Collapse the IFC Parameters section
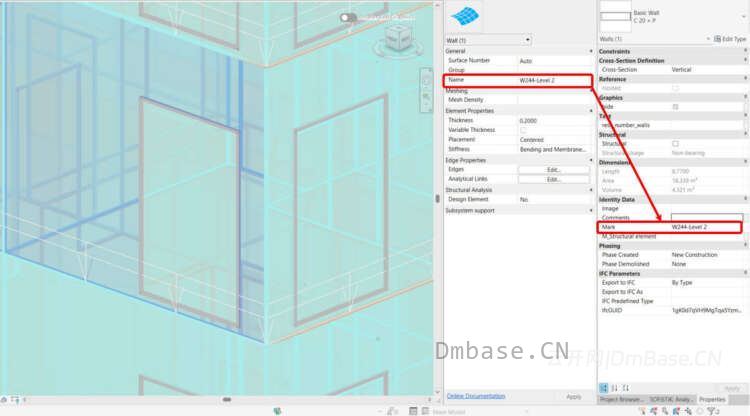Viewport: 750px width, 416px height. (x=746, y=274)
